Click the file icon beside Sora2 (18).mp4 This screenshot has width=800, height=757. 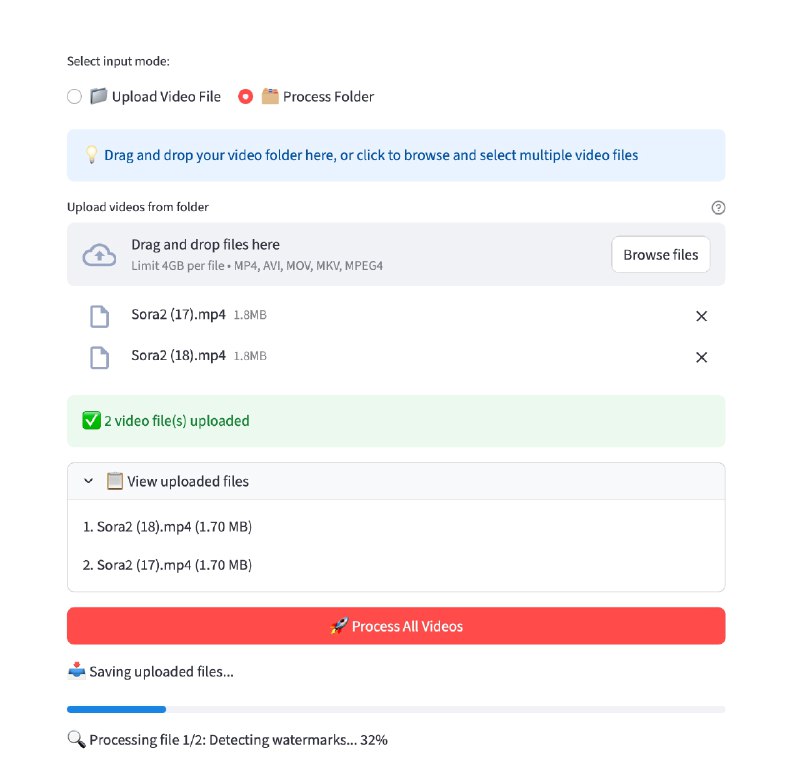[99, 357]
